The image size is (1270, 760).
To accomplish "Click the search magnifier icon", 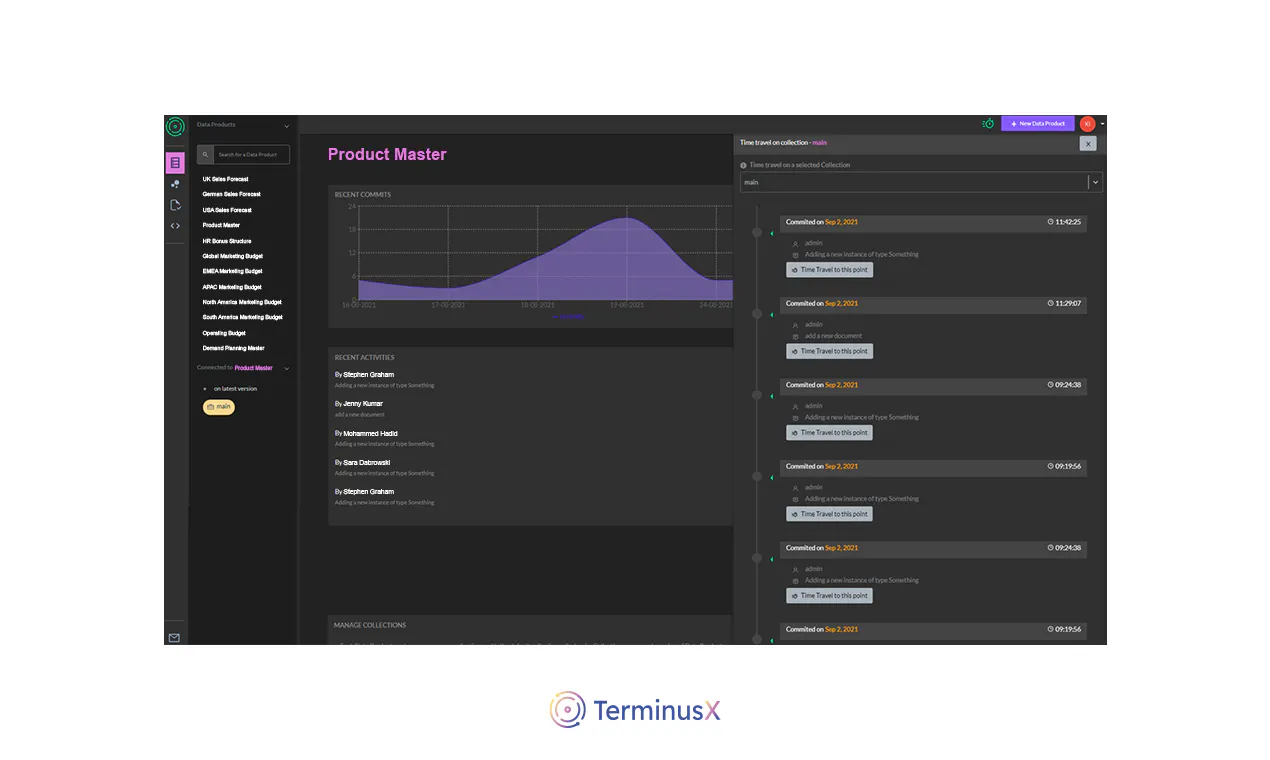I will tap(205, 155).
